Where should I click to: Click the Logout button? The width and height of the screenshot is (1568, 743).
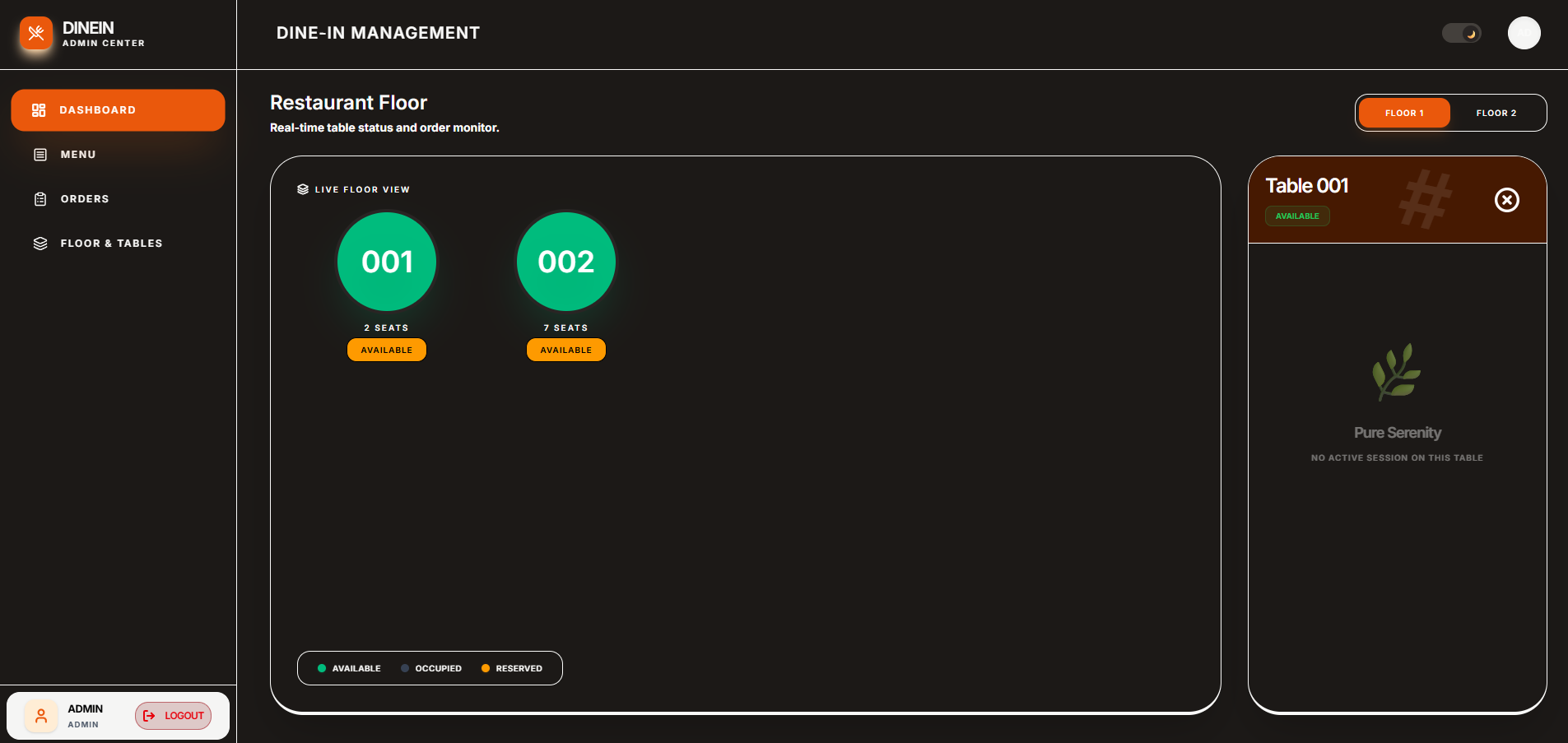coord(174,716)
